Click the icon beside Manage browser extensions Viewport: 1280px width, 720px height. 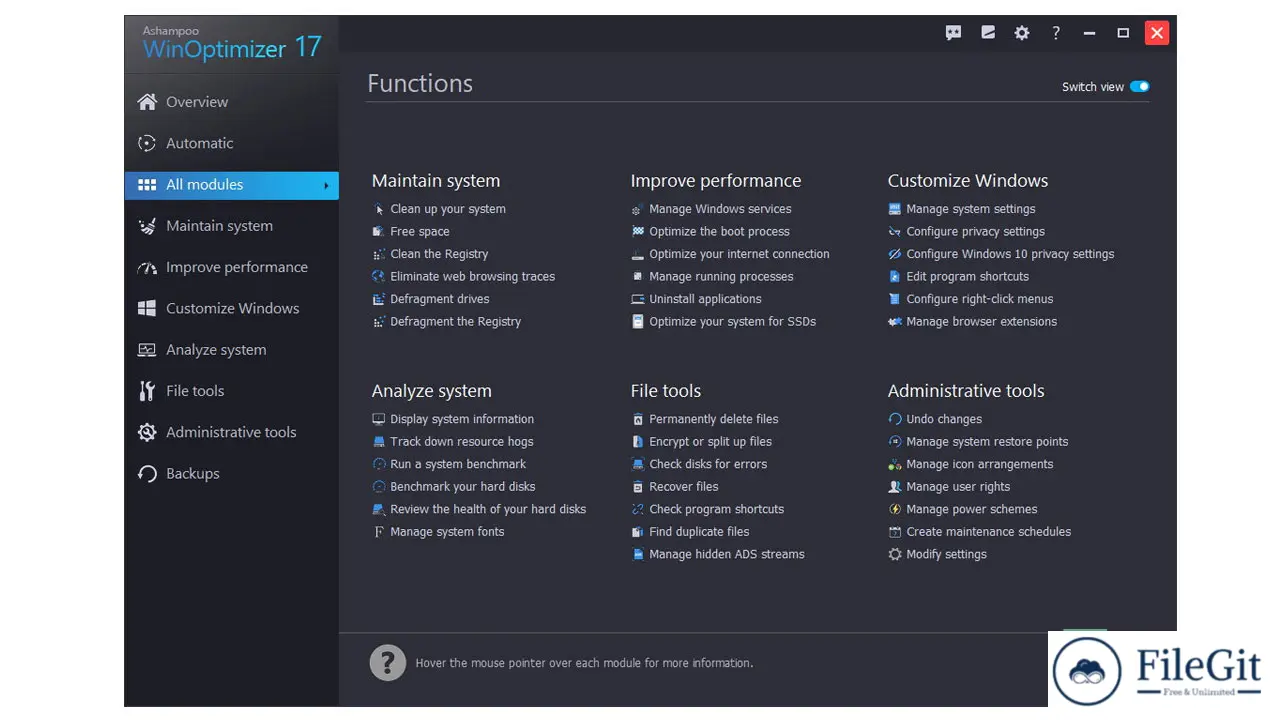point(895,322)
